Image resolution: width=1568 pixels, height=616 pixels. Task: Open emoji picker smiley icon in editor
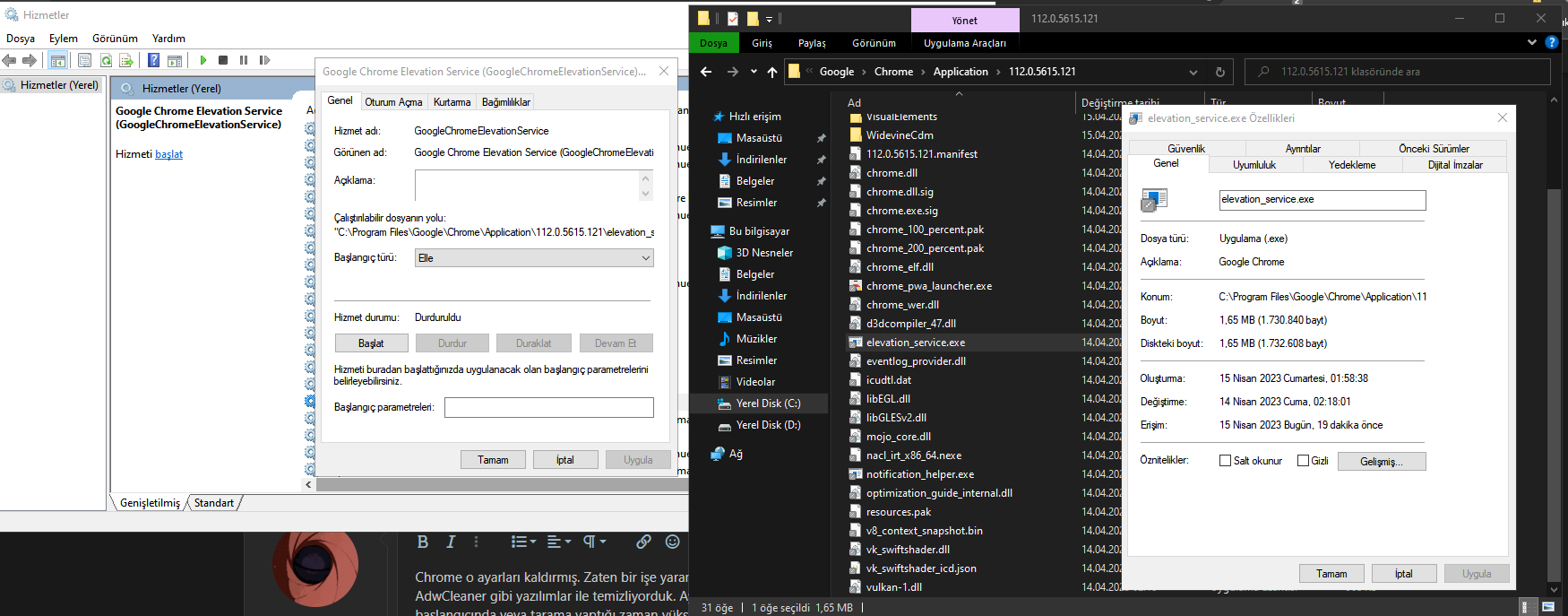point(673,542)
